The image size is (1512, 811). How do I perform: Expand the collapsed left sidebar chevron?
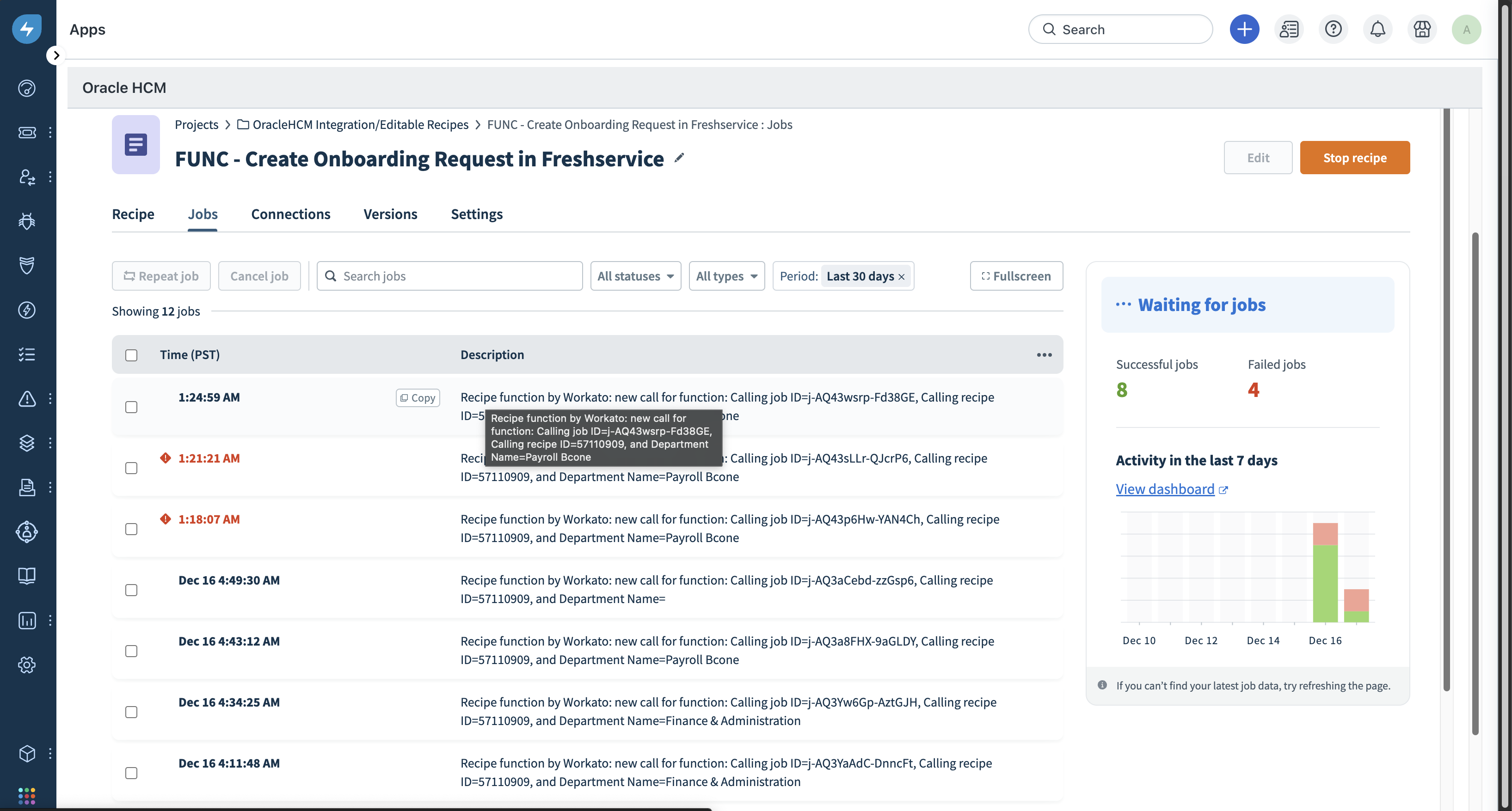[x=56, y=56]
